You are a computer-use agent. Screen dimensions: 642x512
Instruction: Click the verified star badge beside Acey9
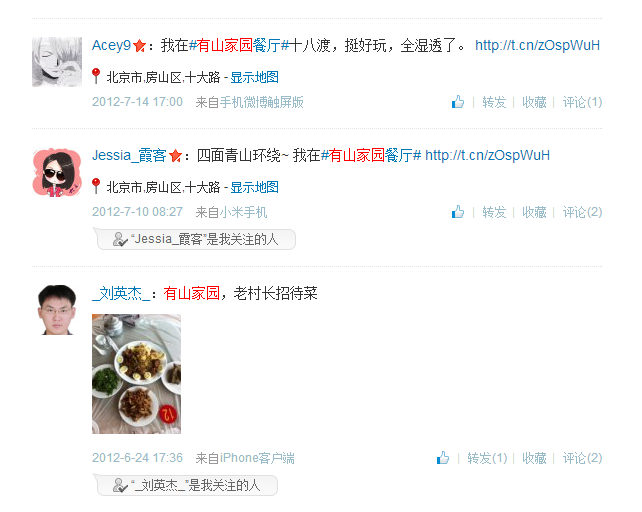click(x=139, y=45)
